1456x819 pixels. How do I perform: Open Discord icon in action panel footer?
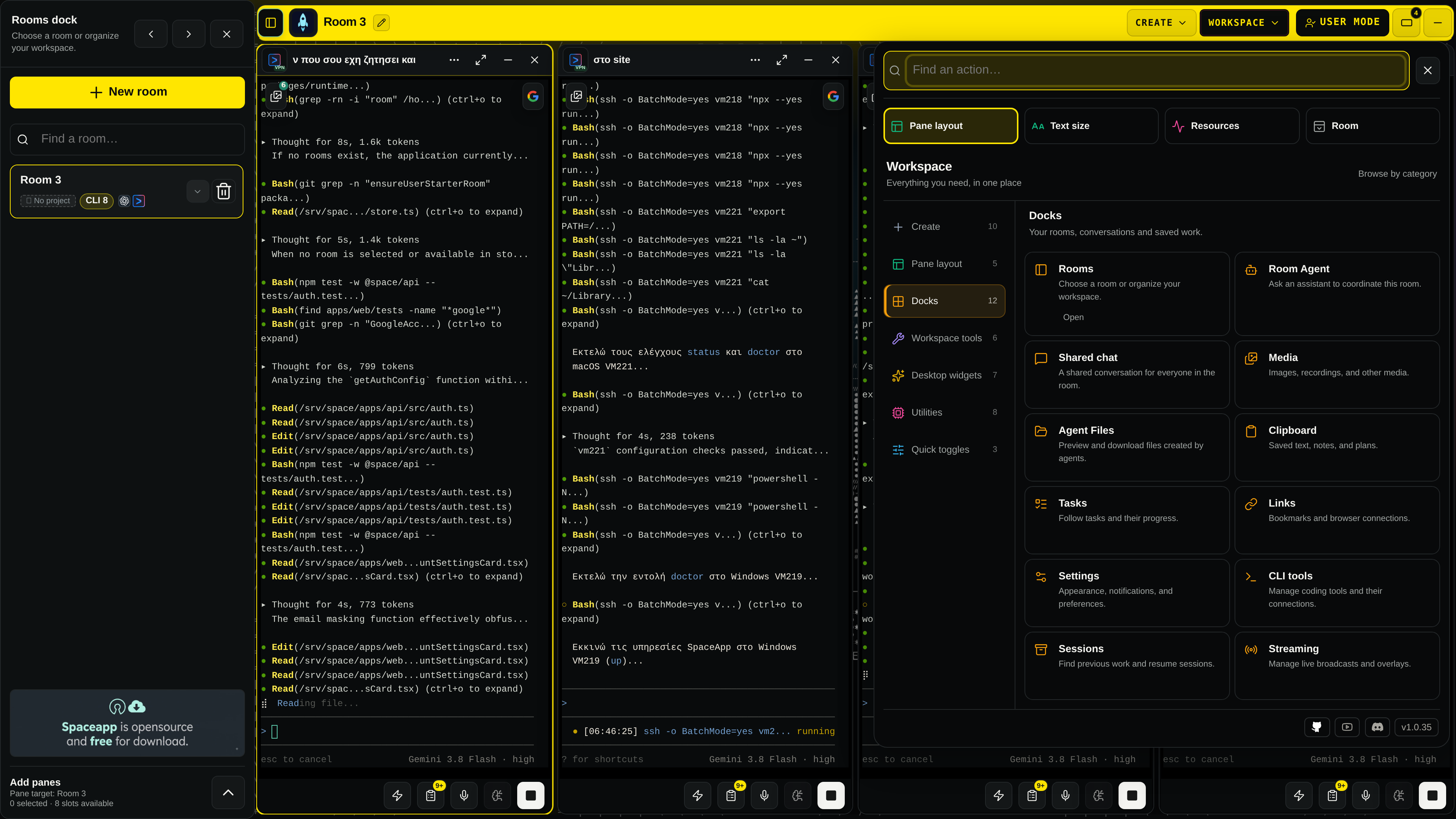1378,727
